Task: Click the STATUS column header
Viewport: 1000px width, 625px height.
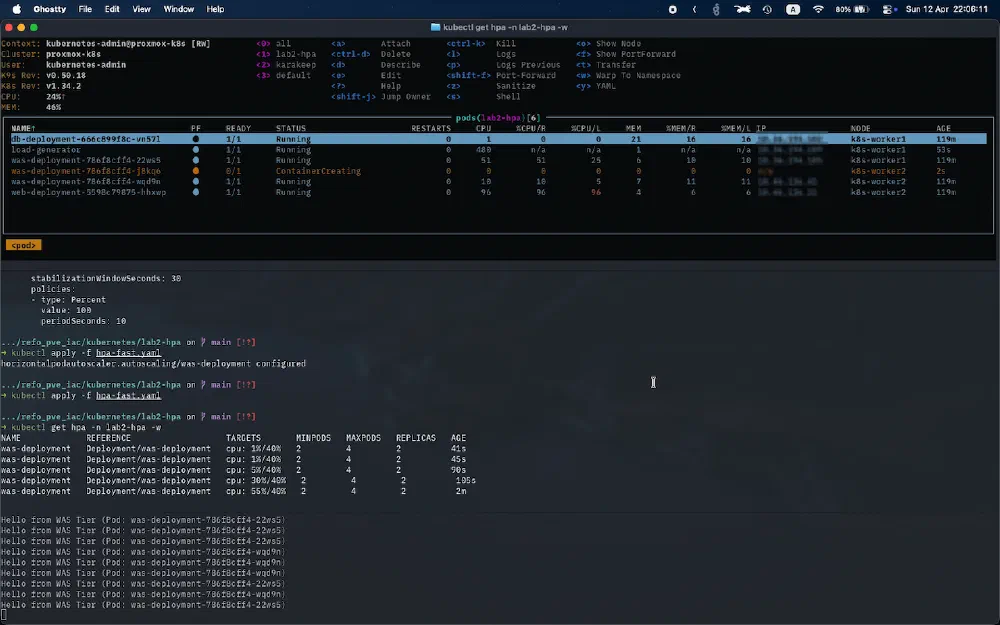Action: pos(291,129)
